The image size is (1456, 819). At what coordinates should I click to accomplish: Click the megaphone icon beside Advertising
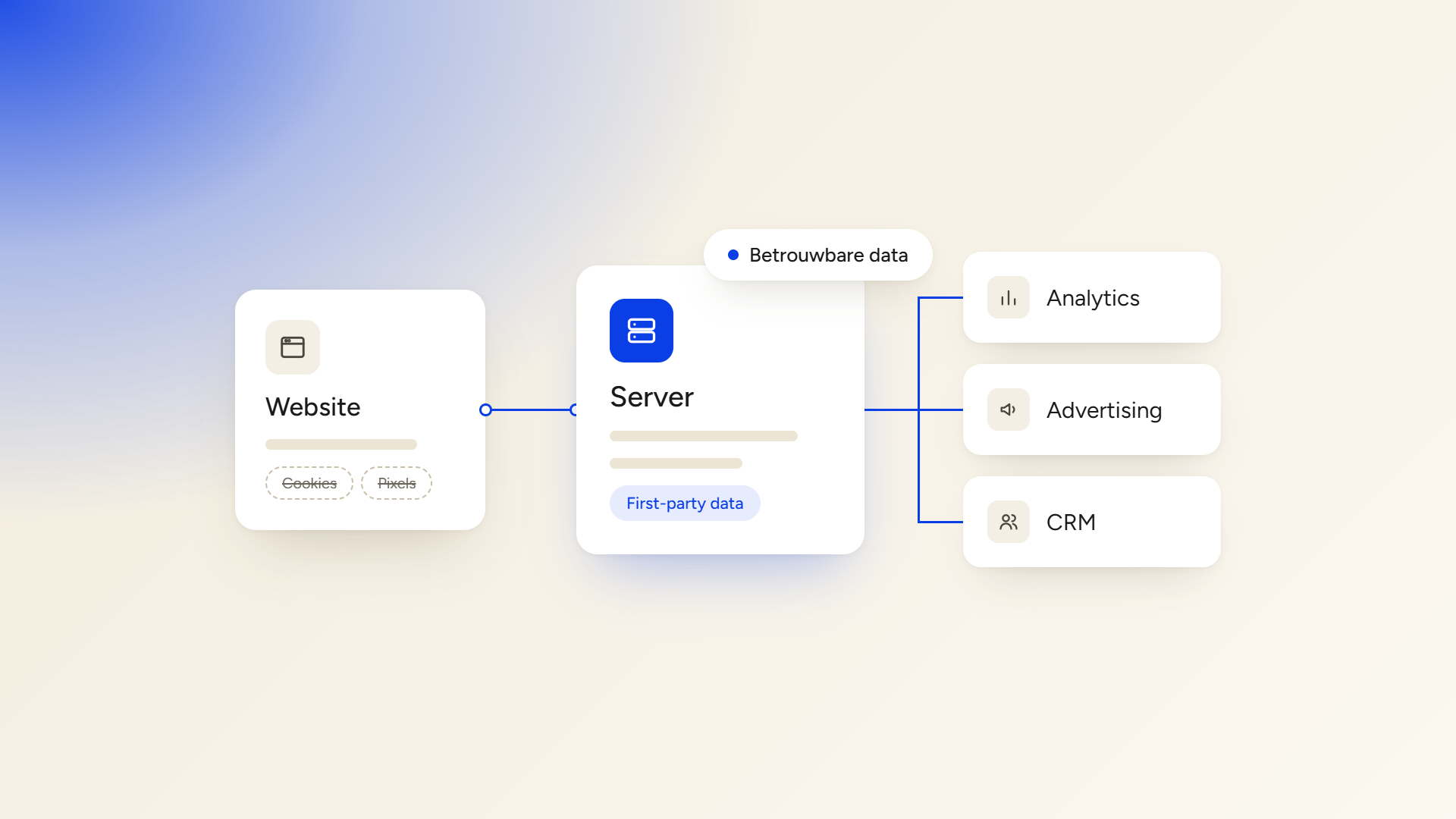[x=1009, y=409]
